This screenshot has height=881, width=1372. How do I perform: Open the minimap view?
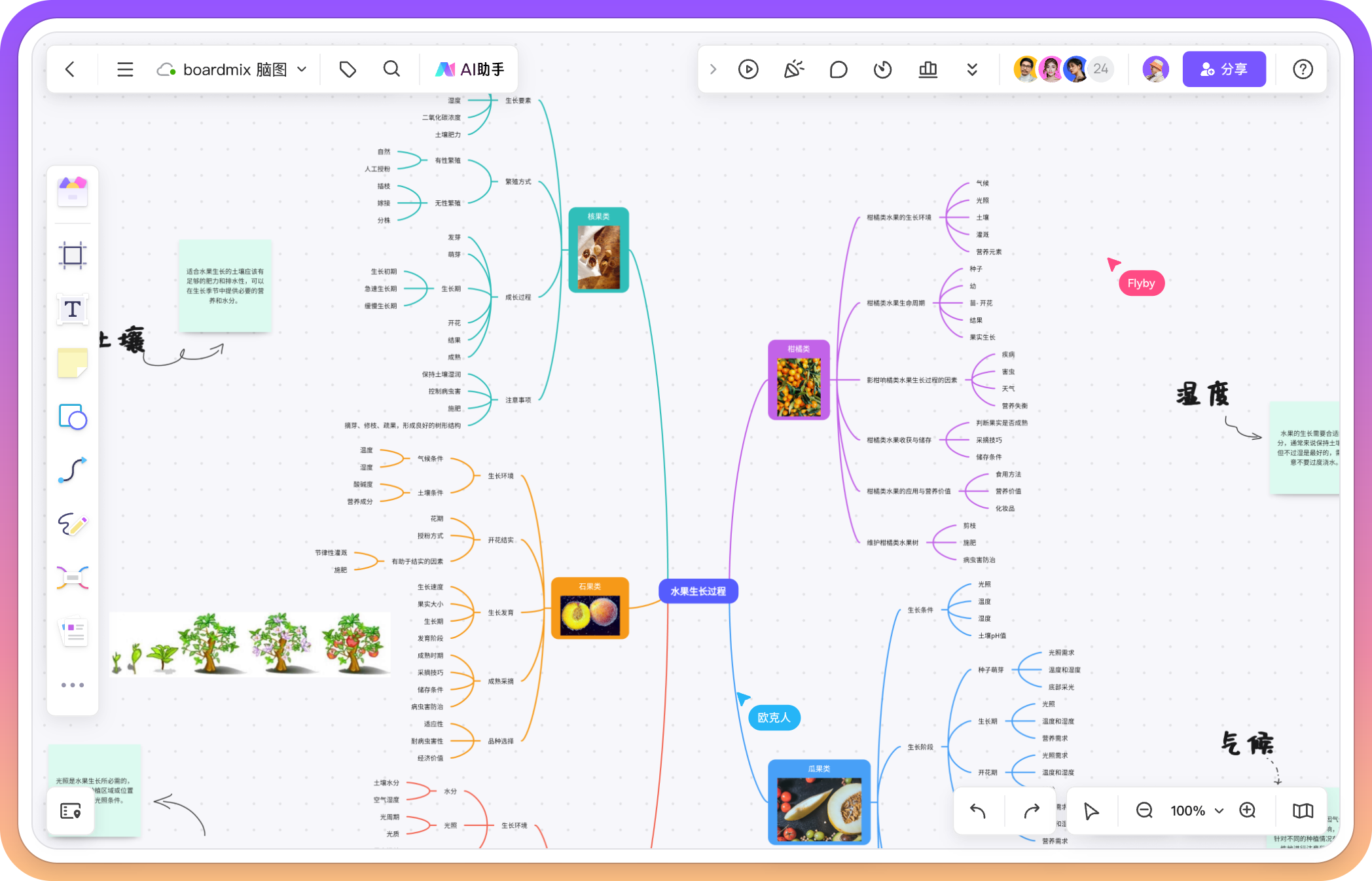click(x=1303, y=811)
